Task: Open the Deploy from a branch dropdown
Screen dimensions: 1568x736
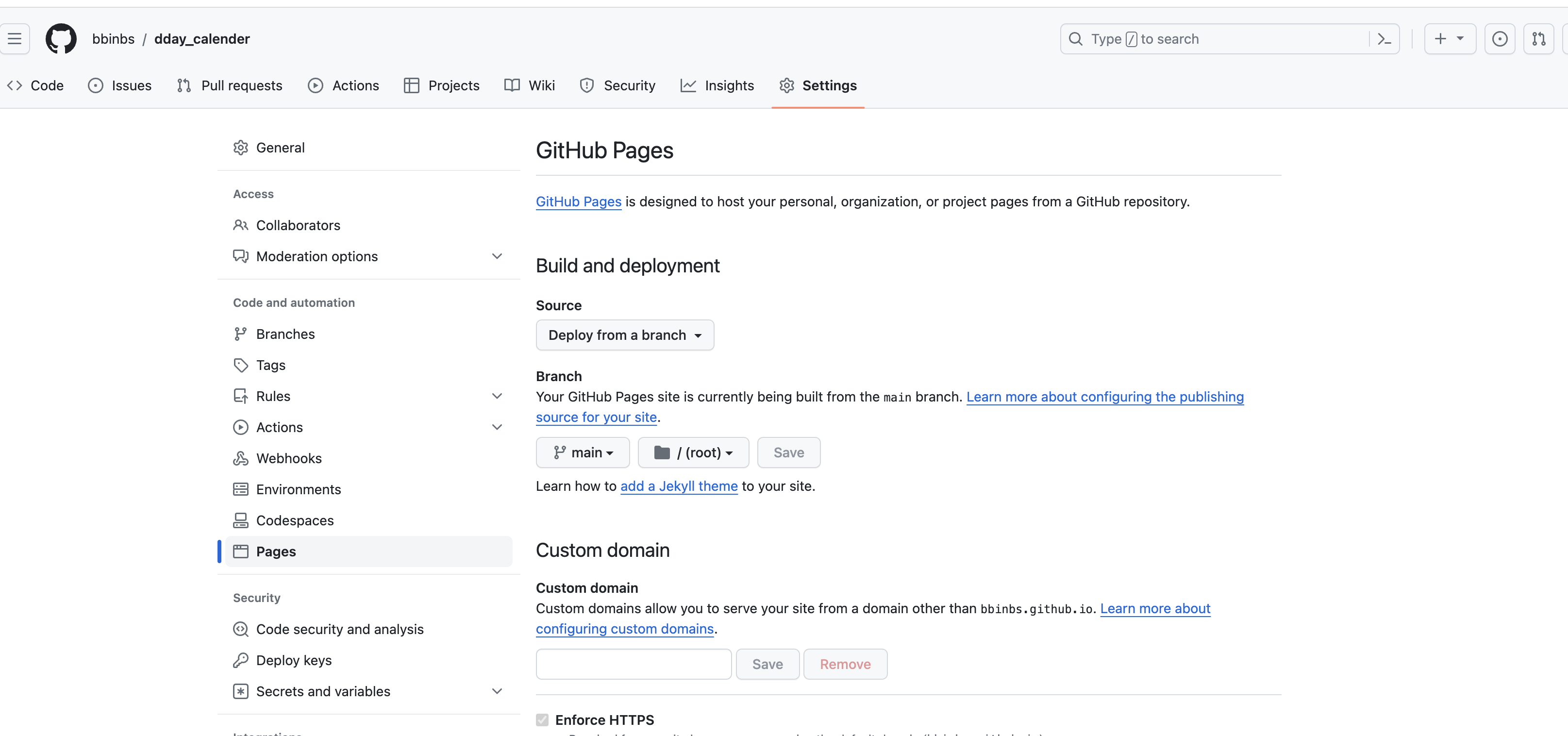Action: click(x=624, y=335)
